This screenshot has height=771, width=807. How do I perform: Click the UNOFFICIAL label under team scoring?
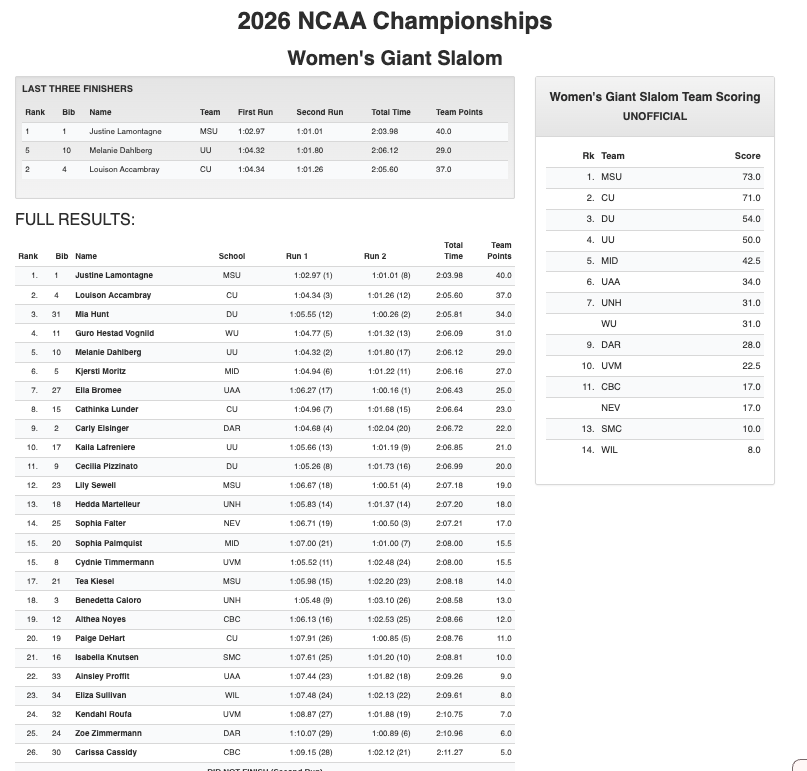click(654, 117)
